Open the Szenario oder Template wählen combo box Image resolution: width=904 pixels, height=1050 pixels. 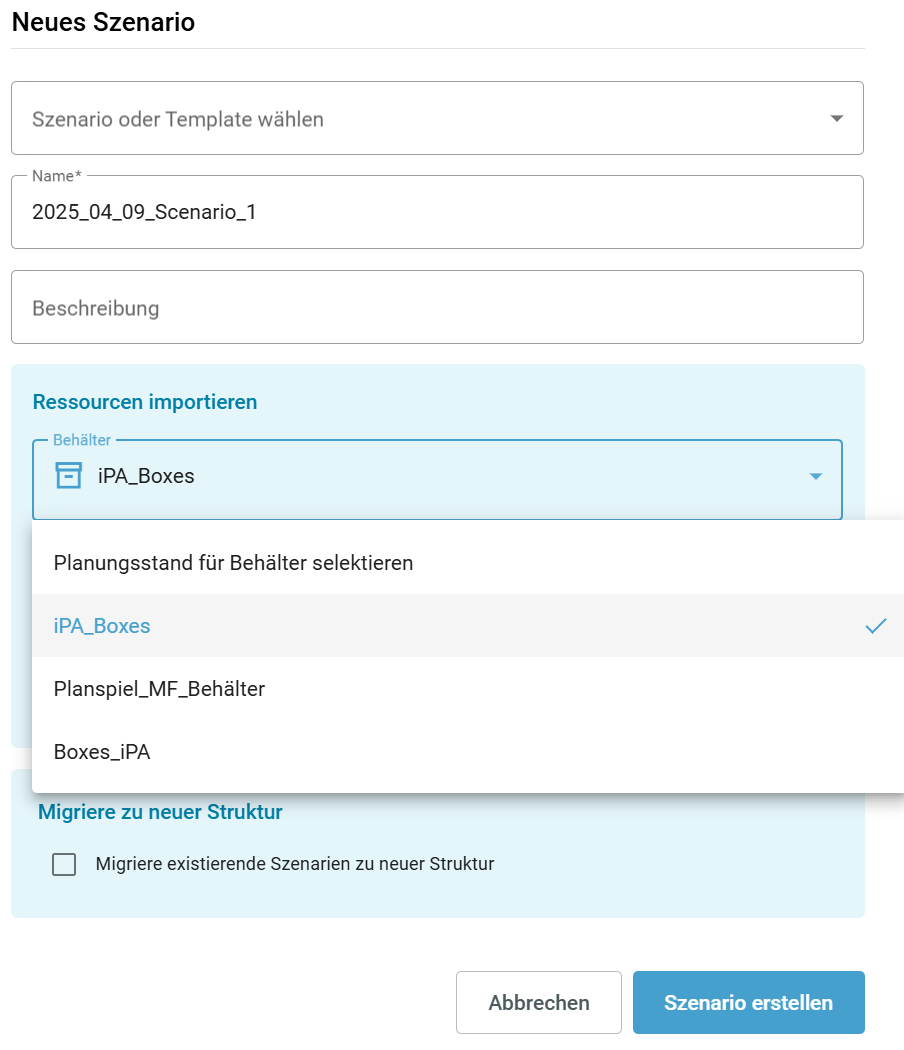[x=437, y=119]
